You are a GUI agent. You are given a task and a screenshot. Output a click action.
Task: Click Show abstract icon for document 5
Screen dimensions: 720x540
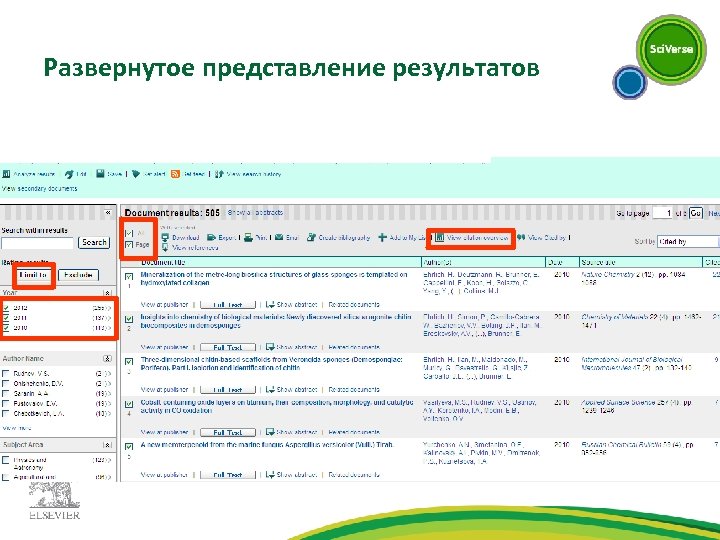pyautogui.click(x=270, y=474)
